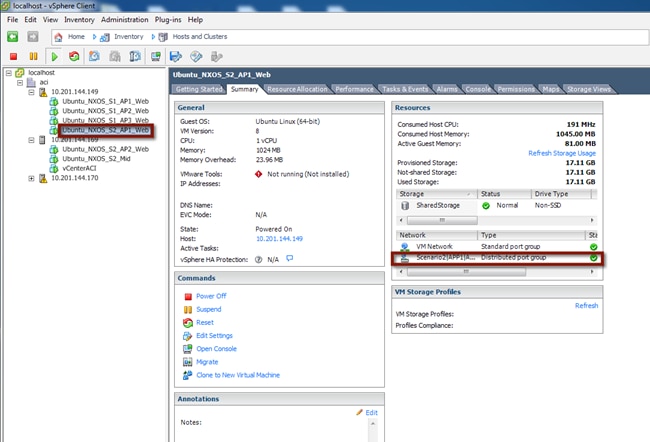Open the File menu
Screen dimensions: 650x442
[12, 19]
